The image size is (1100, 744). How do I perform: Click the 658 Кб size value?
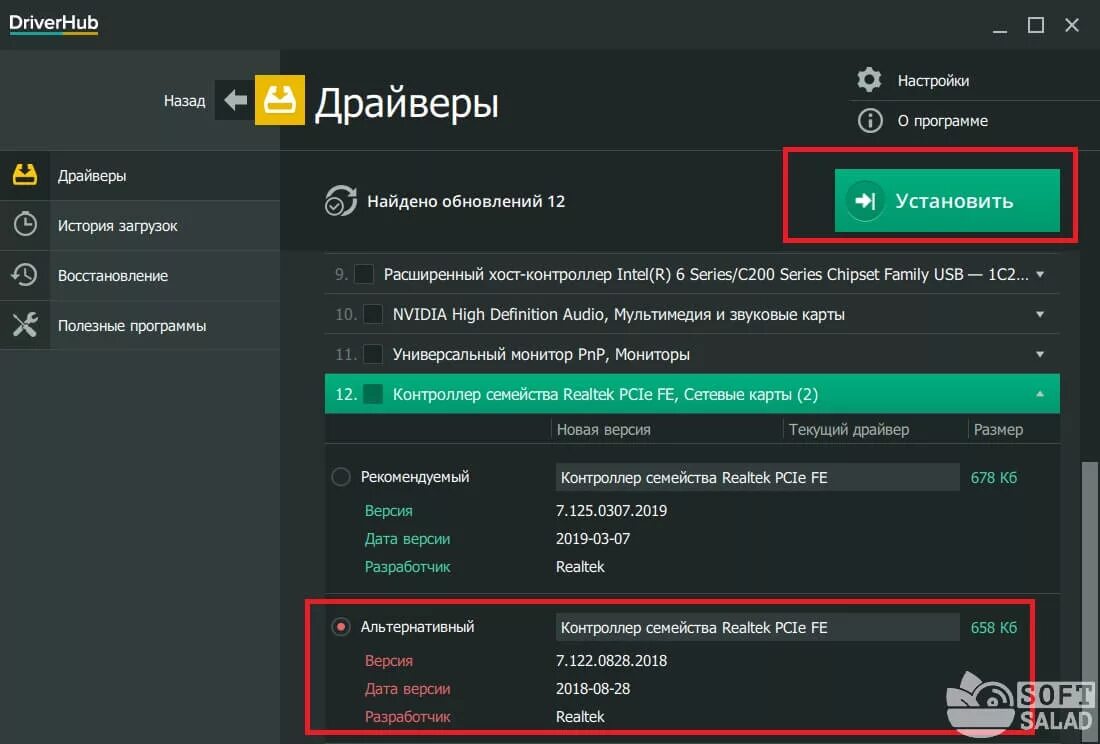pyautogui.click(x=993, y=628)
